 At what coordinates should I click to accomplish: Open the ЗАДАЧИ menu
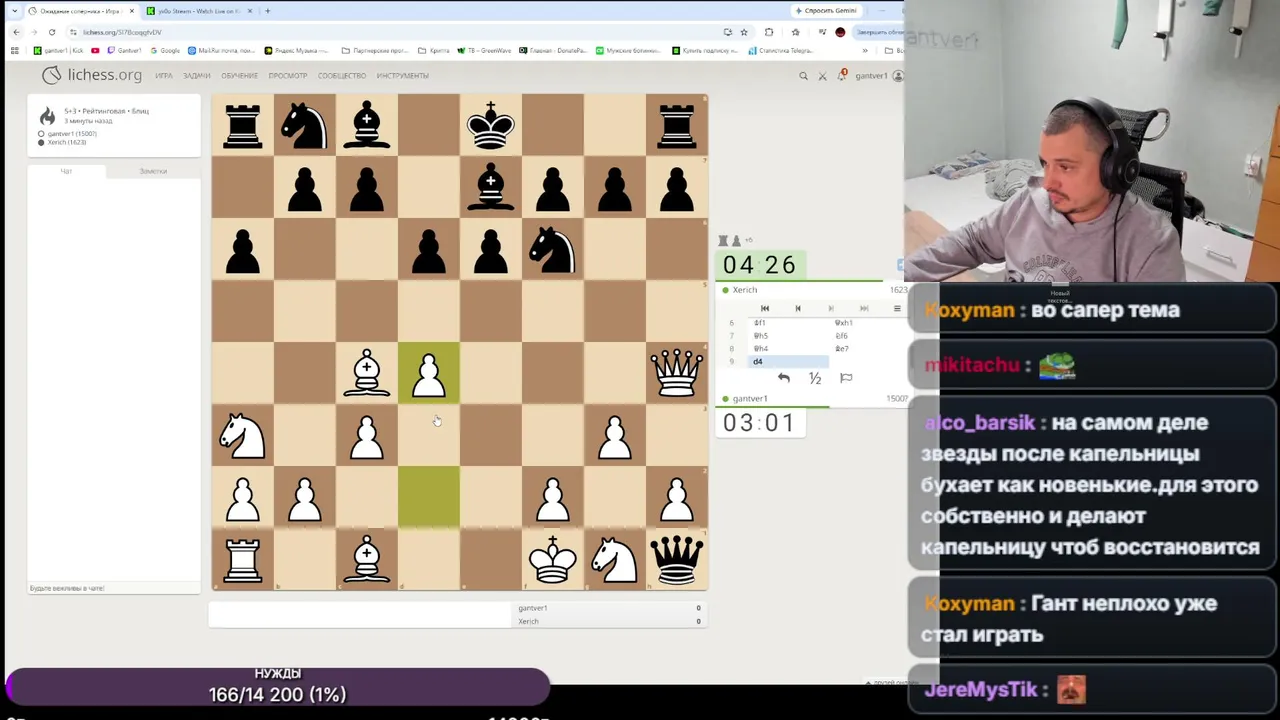197,76
